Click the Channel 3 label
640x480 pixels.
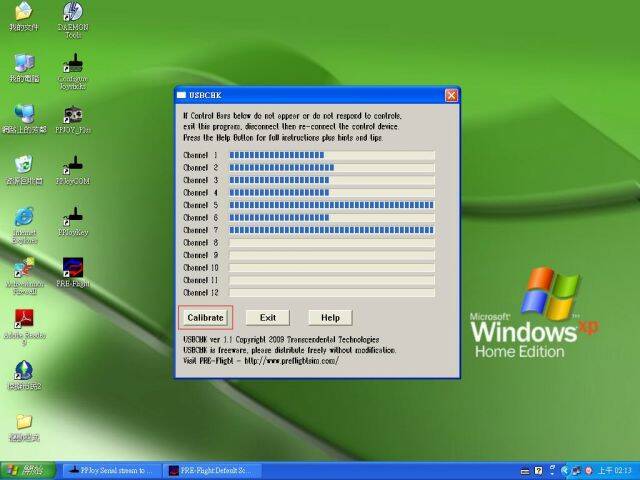pyautogui.click(x=201, y=180)
